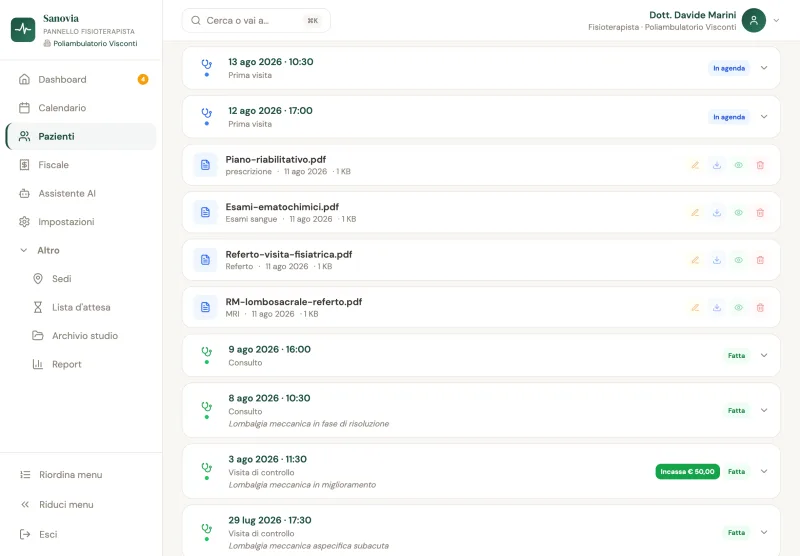Preview RM-lombosacrale-referto.pdf with eye icon
This screenshot has height=556, width=800.
click(x=738, y=308)
